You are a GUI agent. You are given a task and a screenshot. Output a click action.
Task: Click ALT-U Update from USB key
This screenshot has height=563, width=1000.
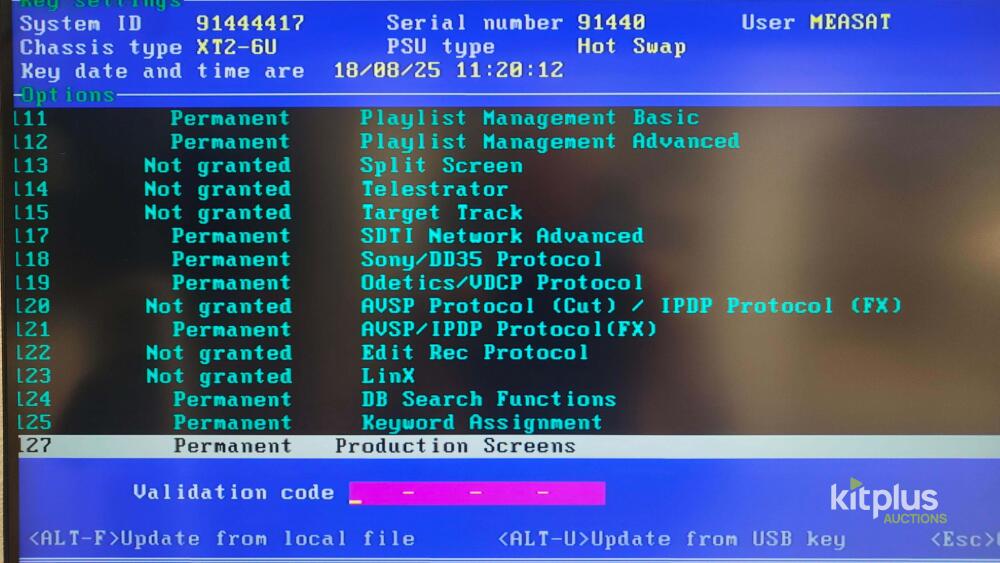[672, 539]
